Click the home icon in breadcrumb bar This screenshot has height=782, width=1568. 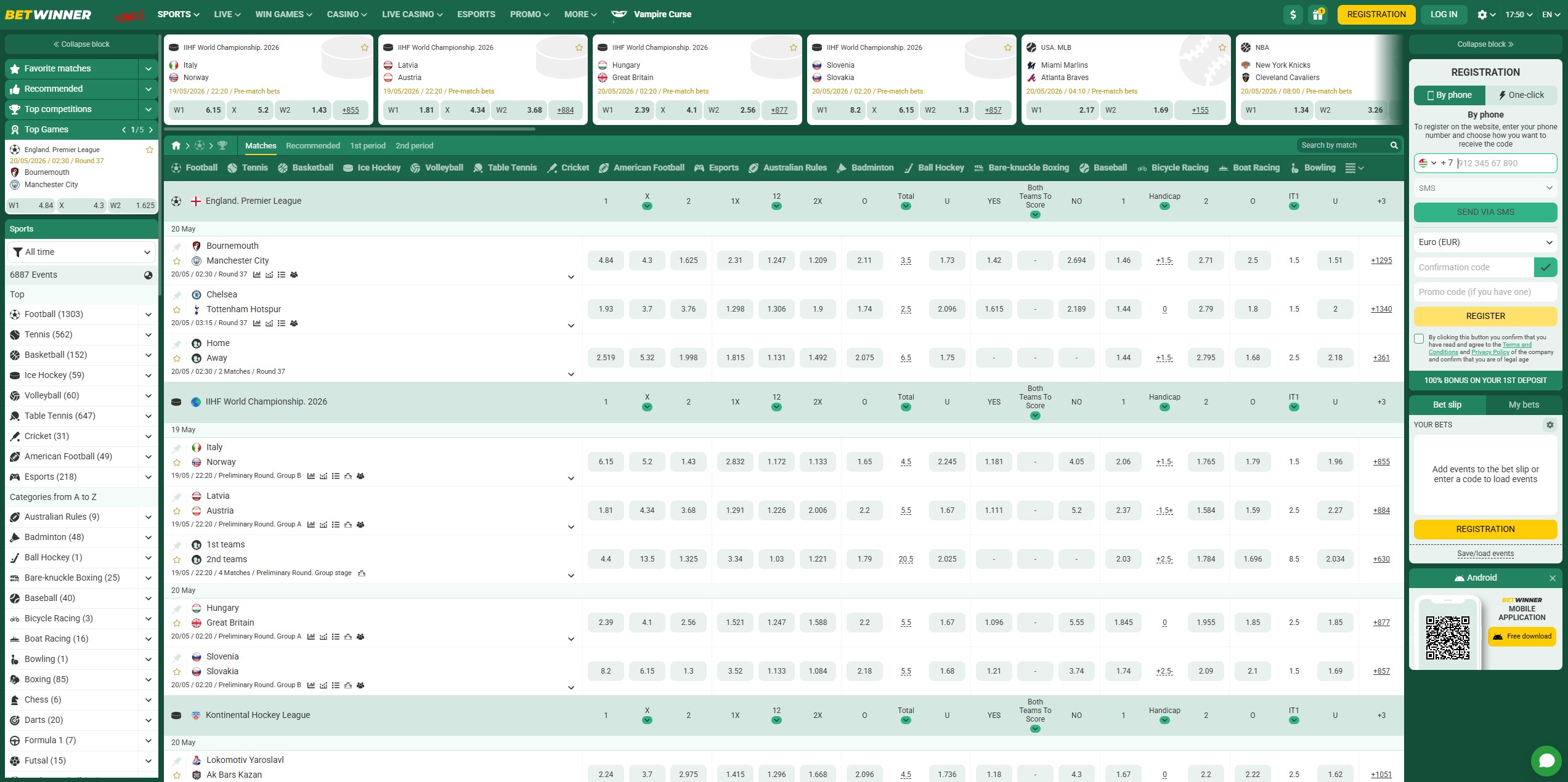[x=176, y=146]
